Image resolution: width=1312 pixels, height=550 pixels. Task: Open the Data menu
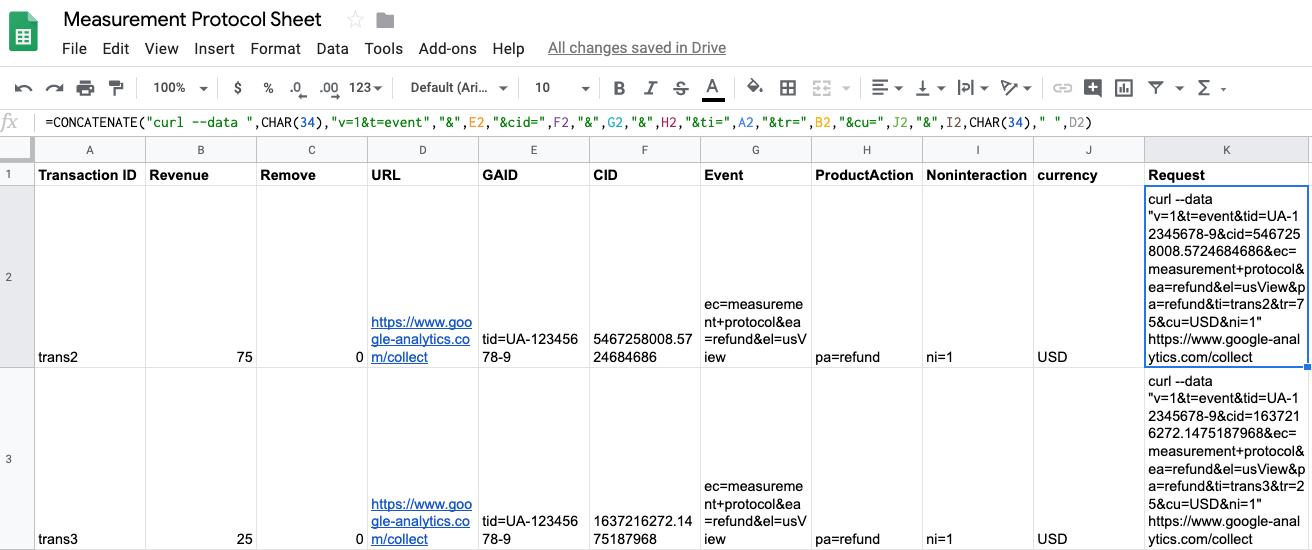point(332,48)
